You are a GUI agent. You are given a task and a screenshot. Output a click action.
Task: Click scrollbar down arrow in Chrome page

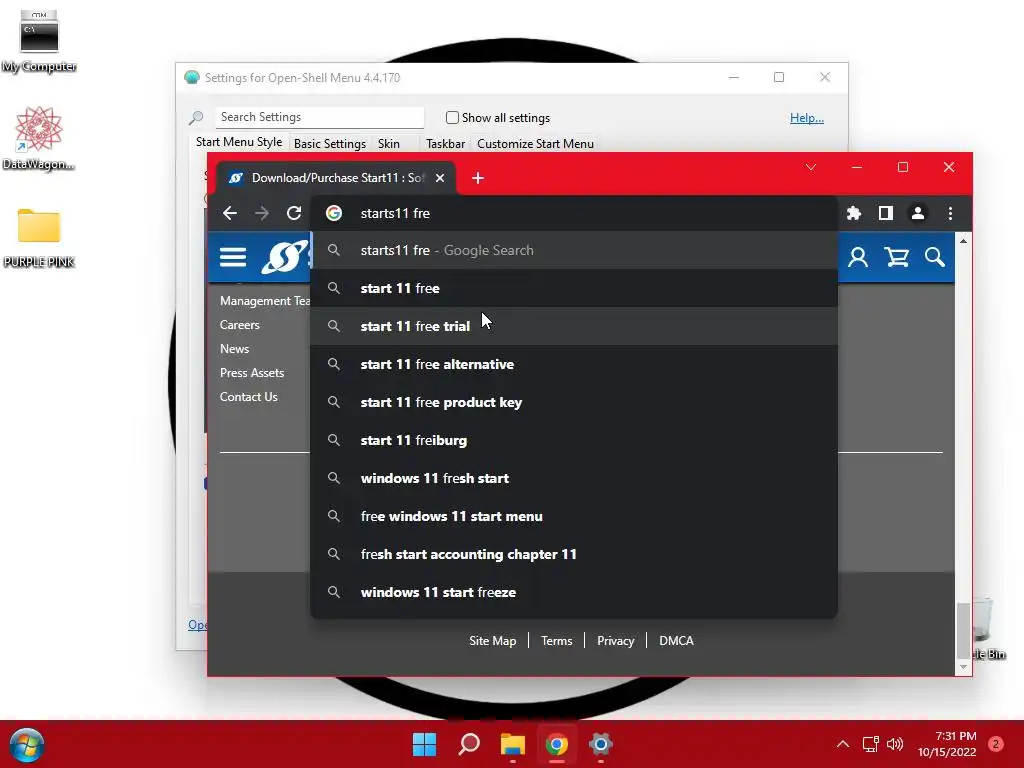963,667
